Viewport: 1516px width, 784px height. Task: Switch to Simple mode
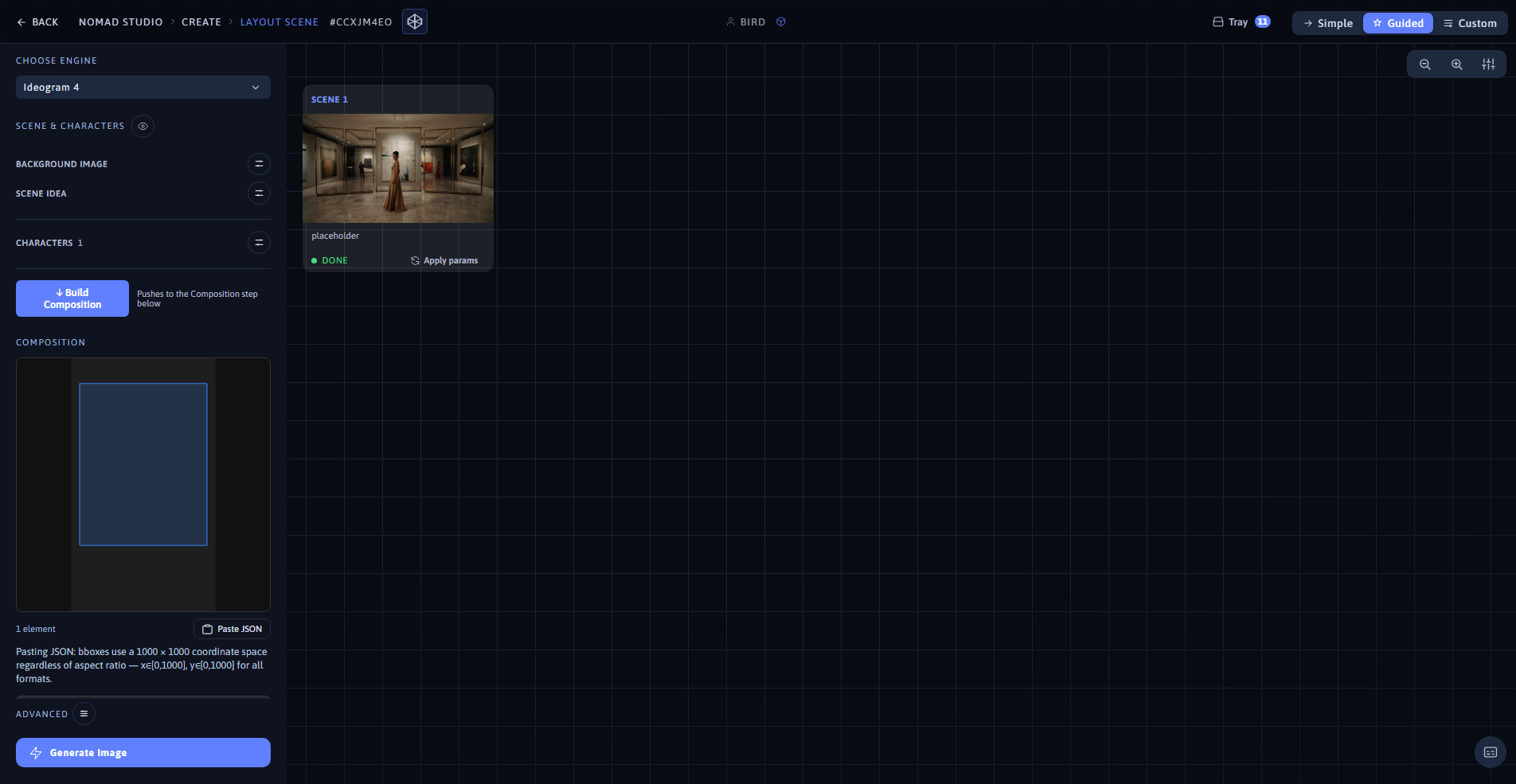[x=1328, y=23]
